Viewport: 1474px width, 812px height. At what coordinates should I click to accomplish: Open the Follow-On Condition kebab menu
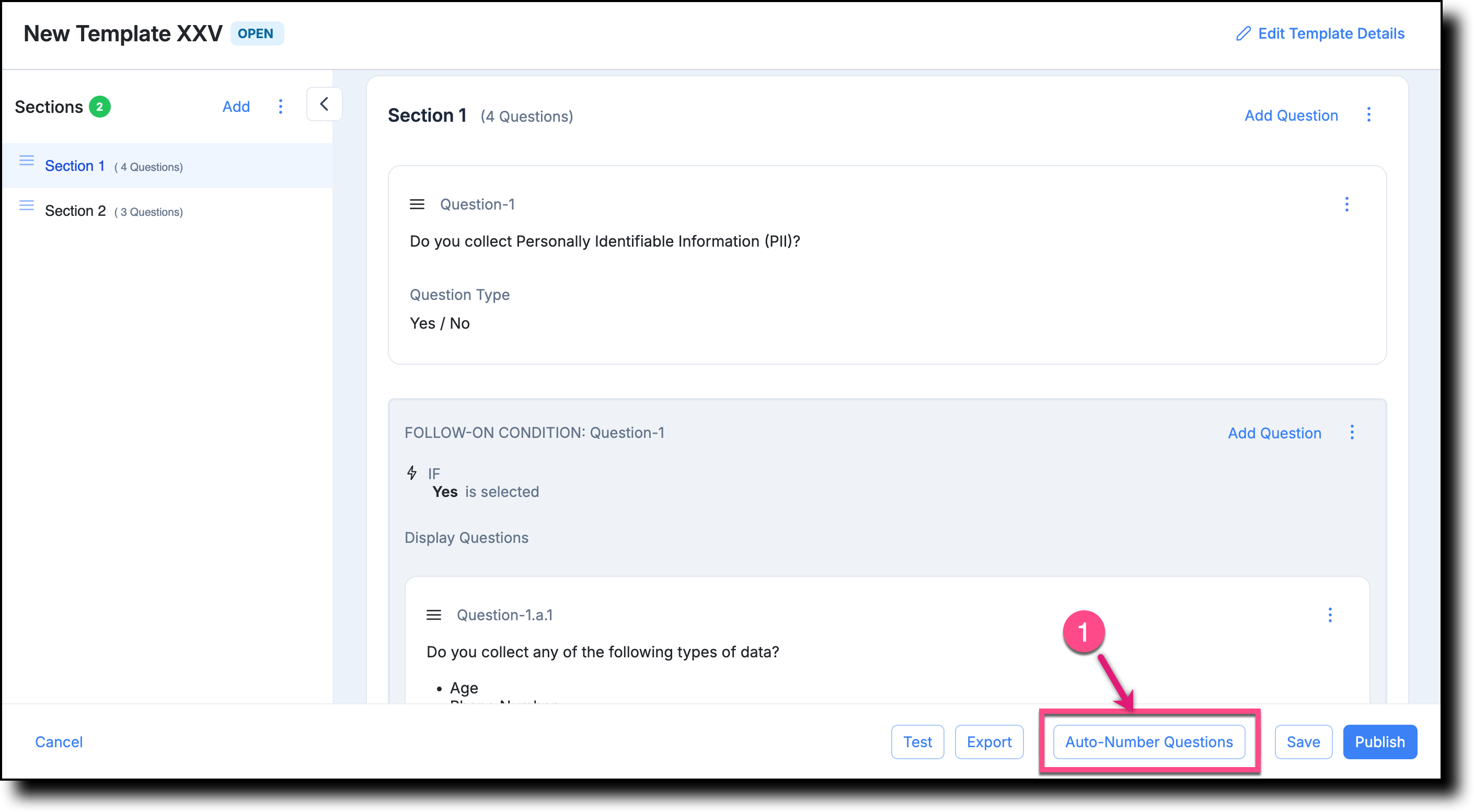(1352, 432)
